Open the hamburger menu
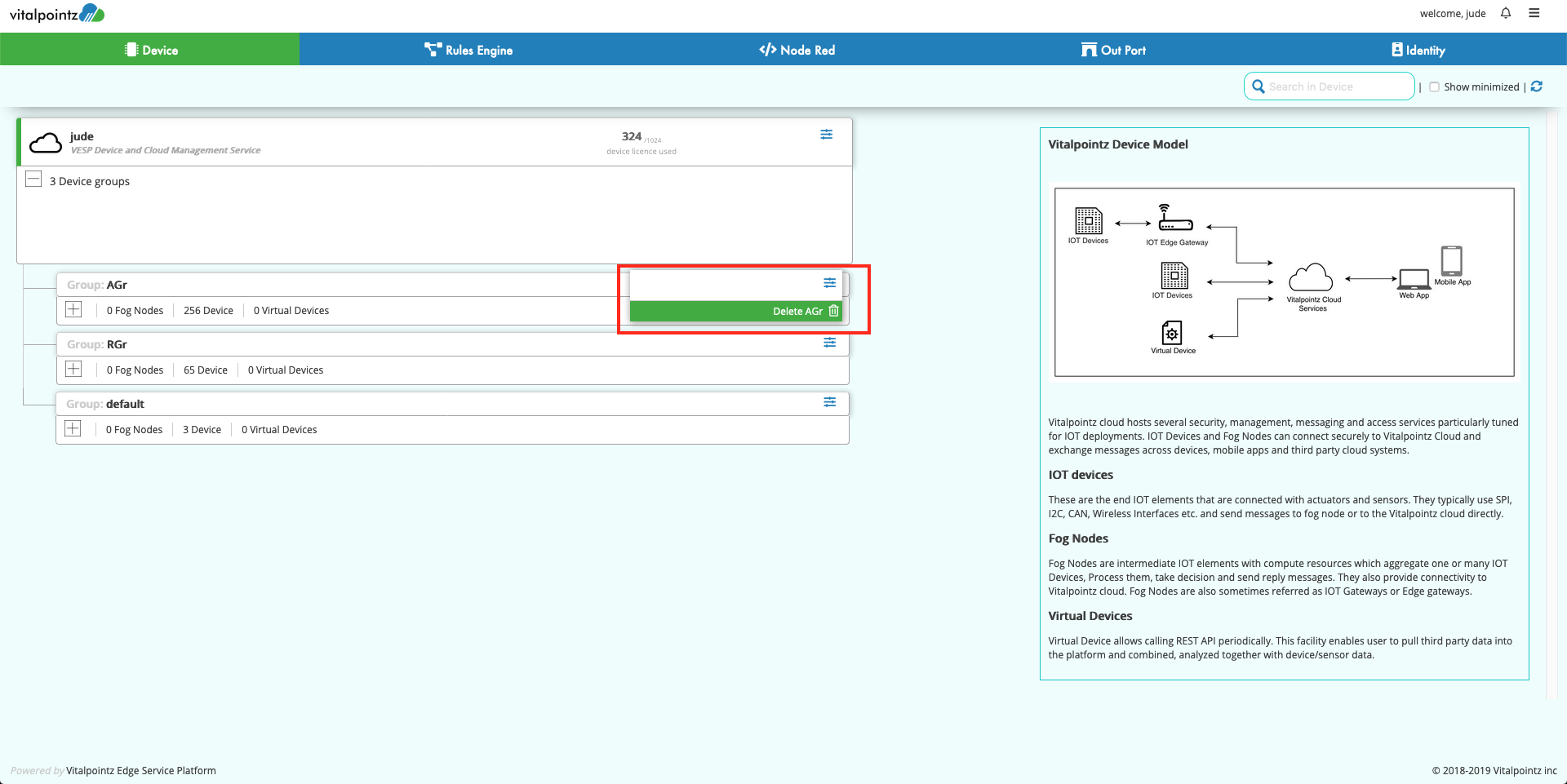 click(x=1534, y=13)
